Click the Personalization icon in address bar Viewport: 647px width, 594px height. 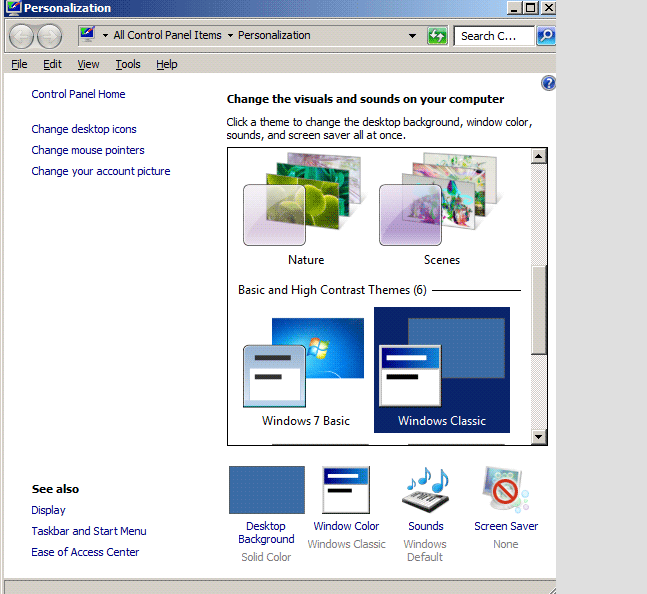tap(87, 35)
